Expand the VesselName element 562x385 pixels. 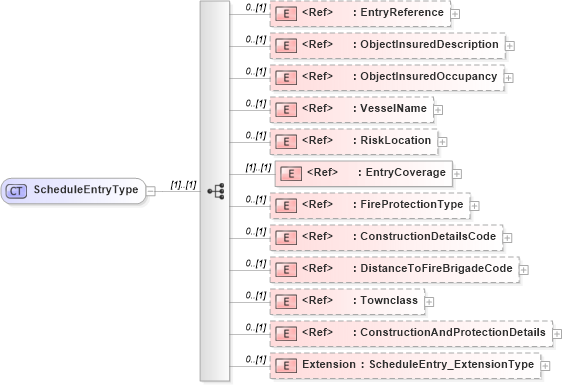click(438, 110)
